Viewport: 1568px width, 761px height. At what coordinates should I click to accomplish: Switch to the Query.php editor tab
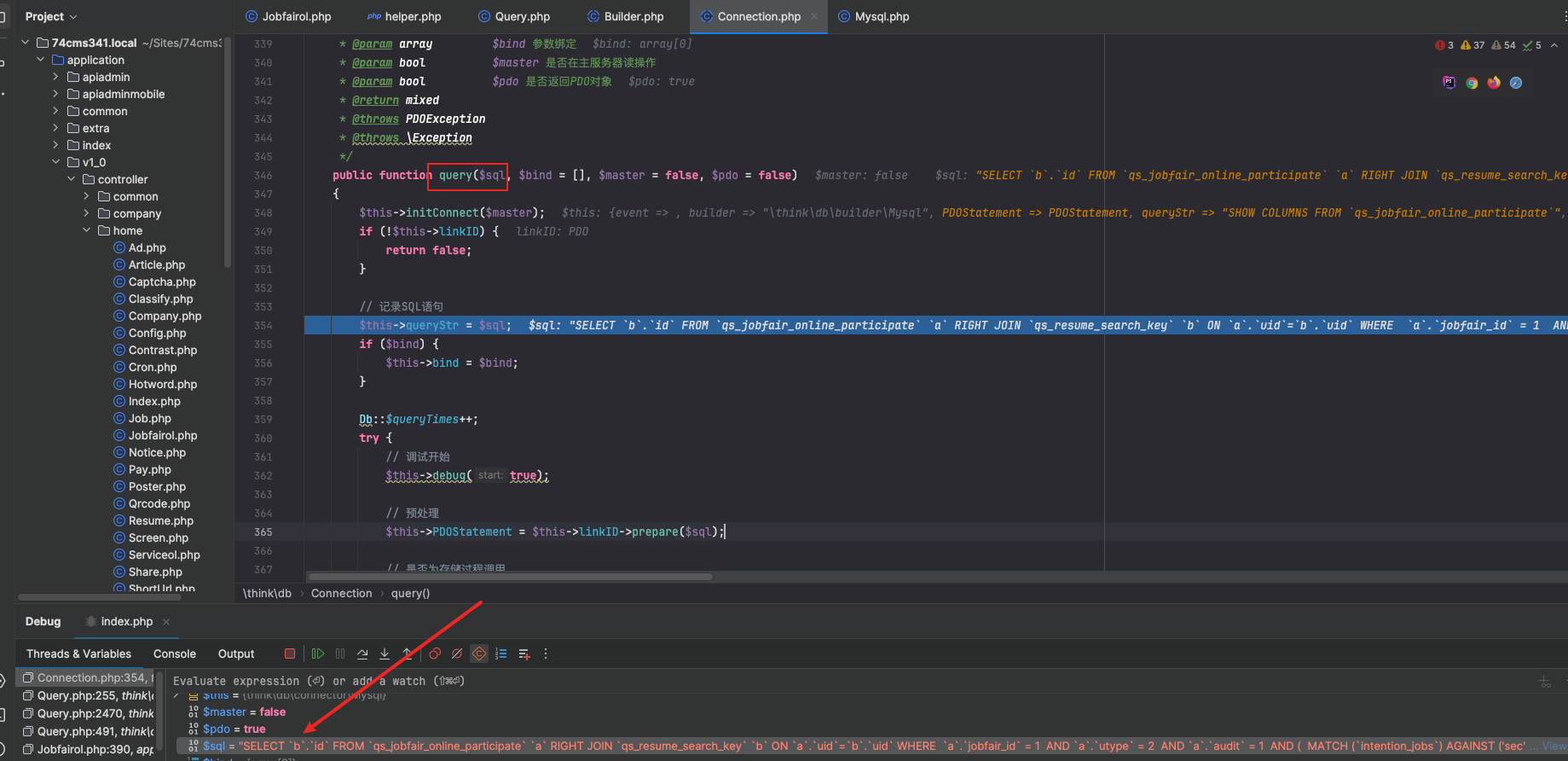pos(514,16)
